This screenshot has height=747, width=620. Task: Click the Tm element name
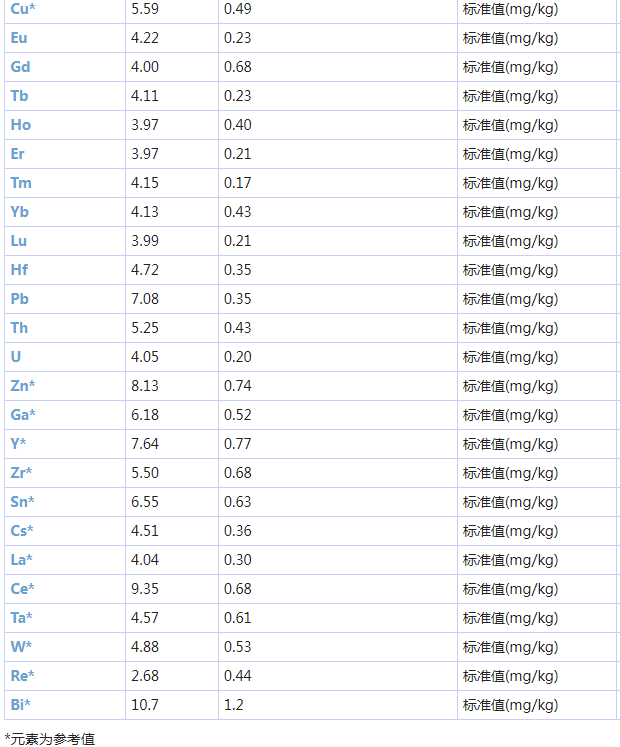point(21,183)
